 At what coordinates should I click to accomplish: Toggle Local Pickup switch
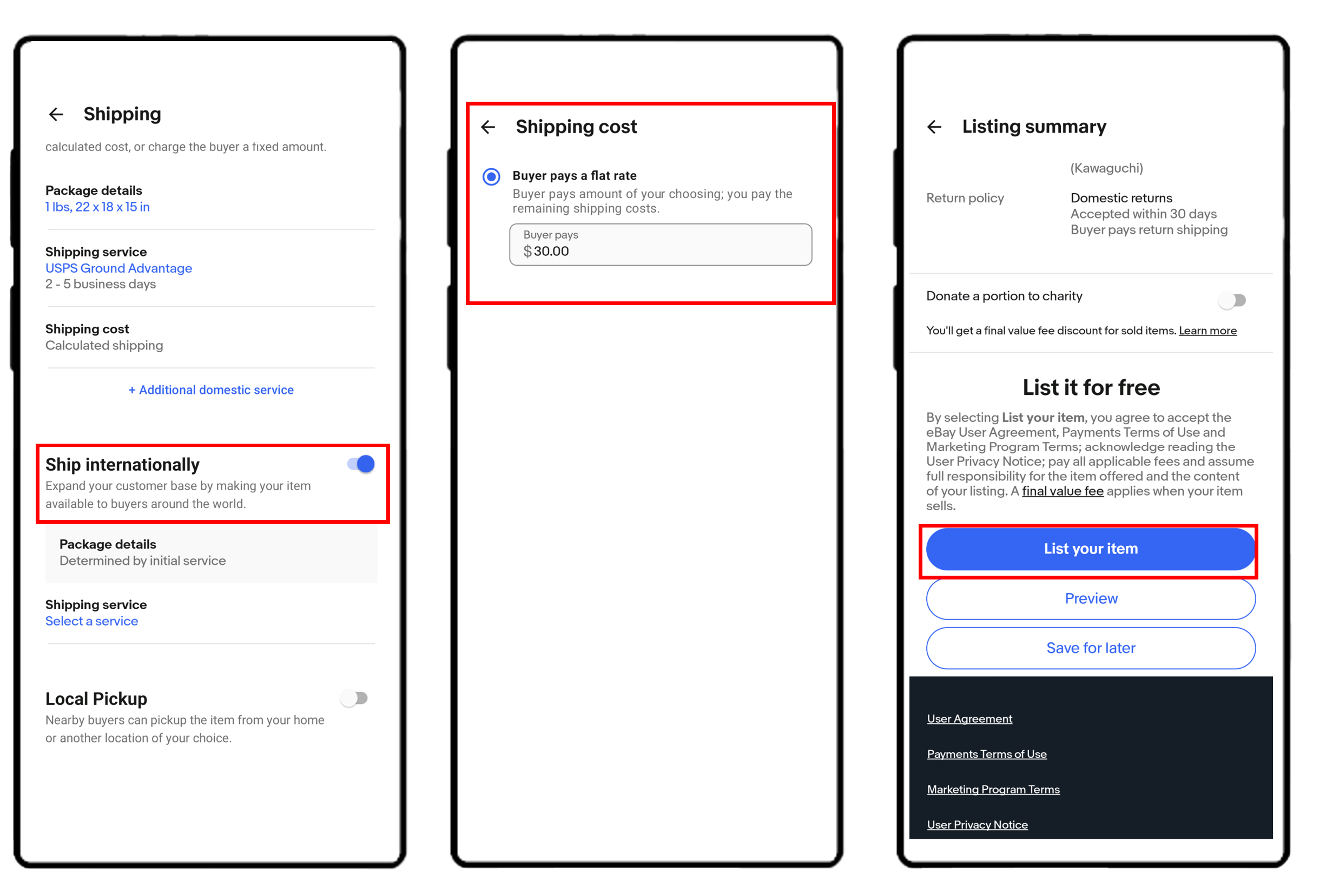[357, 697]
